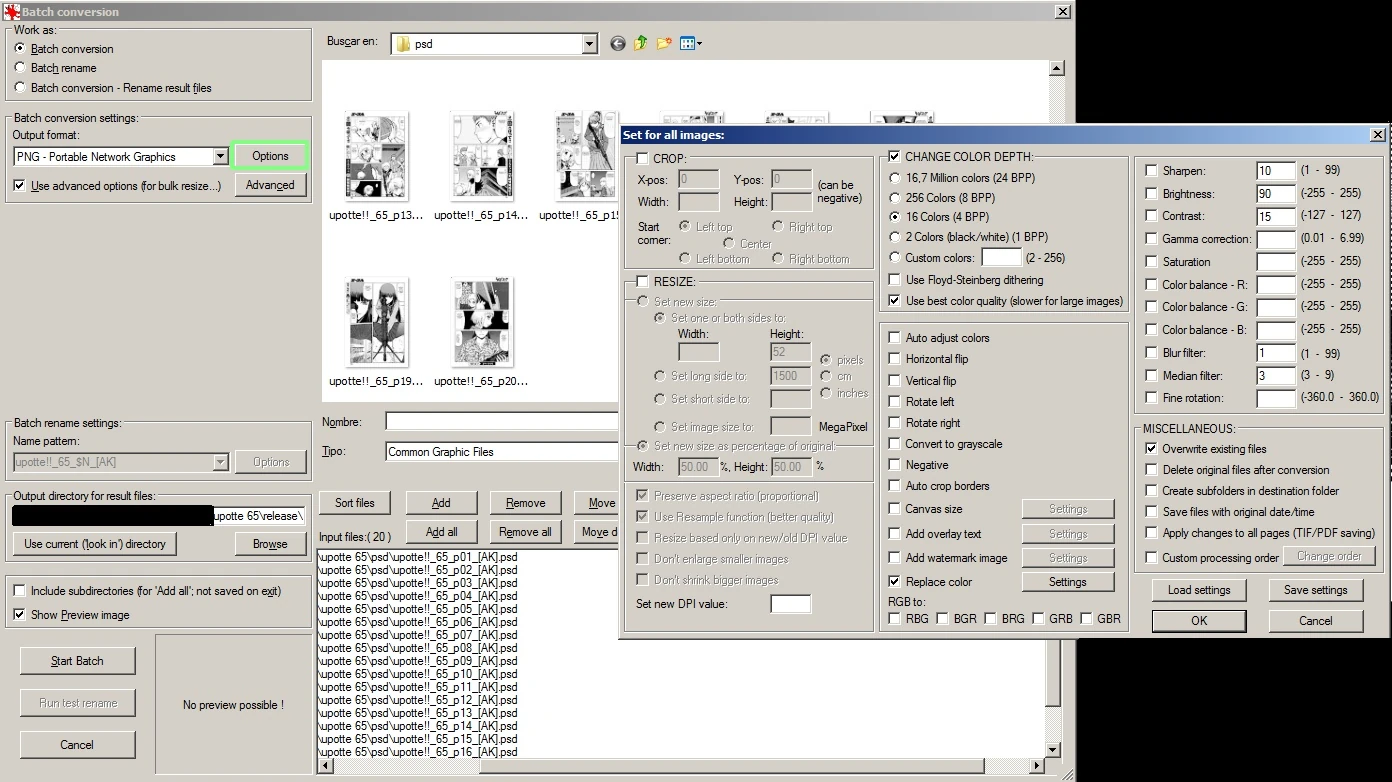This screenshot has width=1392, height=782.
Task: Select the Batch conversion radio option
Action: pyautogui.click(x=20, y=48)
